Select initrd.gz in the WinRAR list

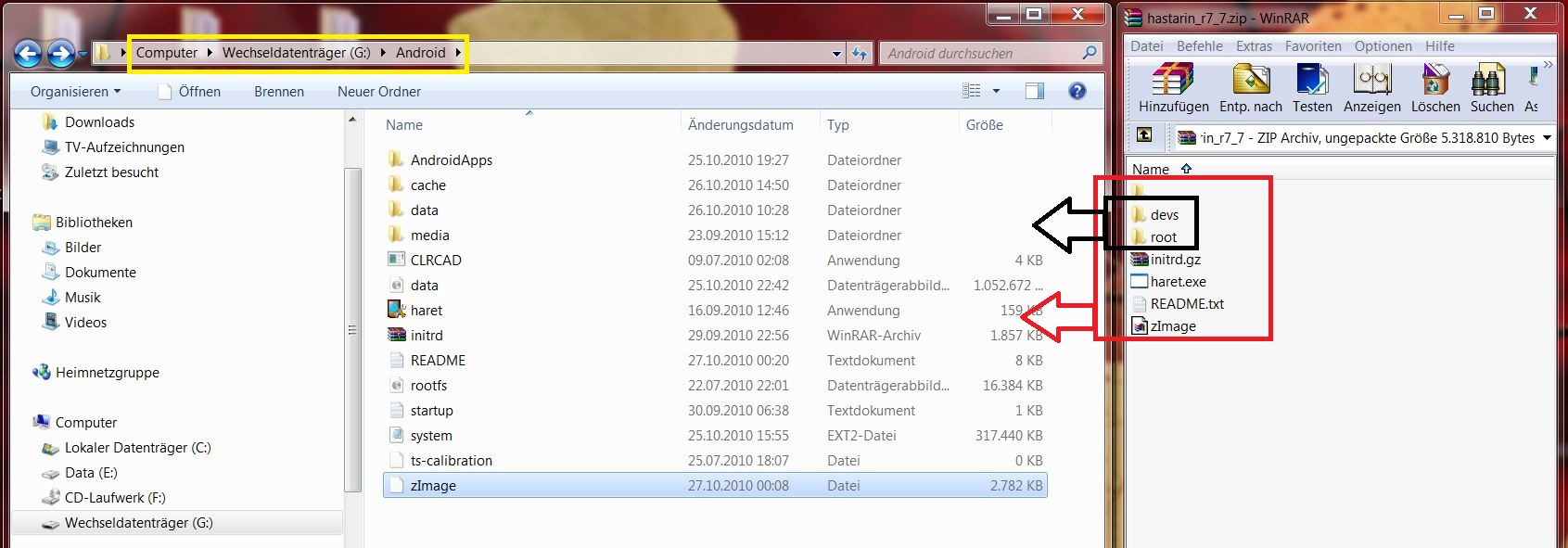click(1166, 260)
